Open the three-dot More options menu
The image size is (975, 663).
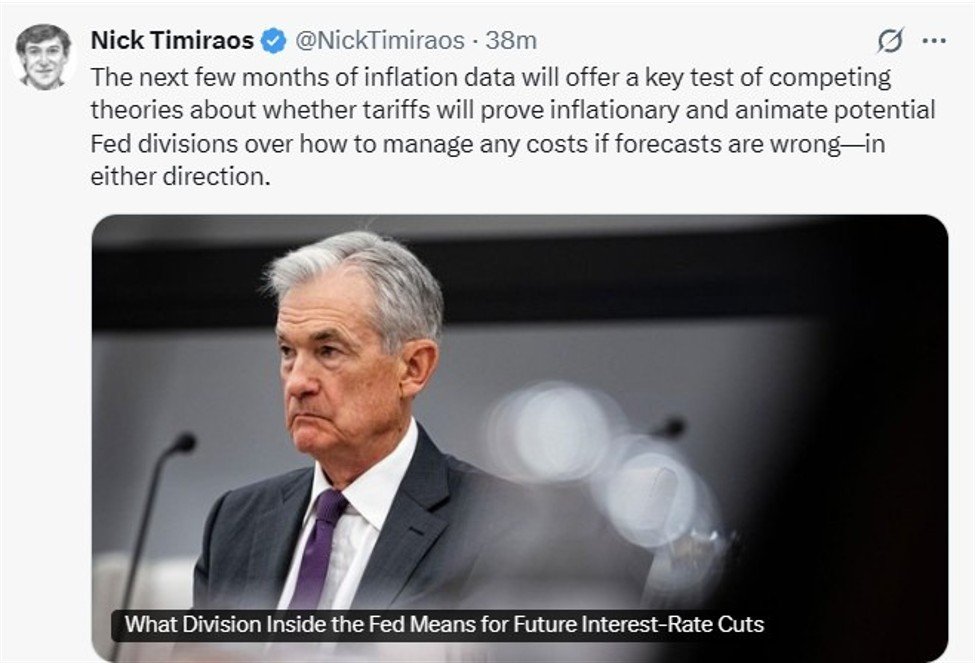pos(933,41)
